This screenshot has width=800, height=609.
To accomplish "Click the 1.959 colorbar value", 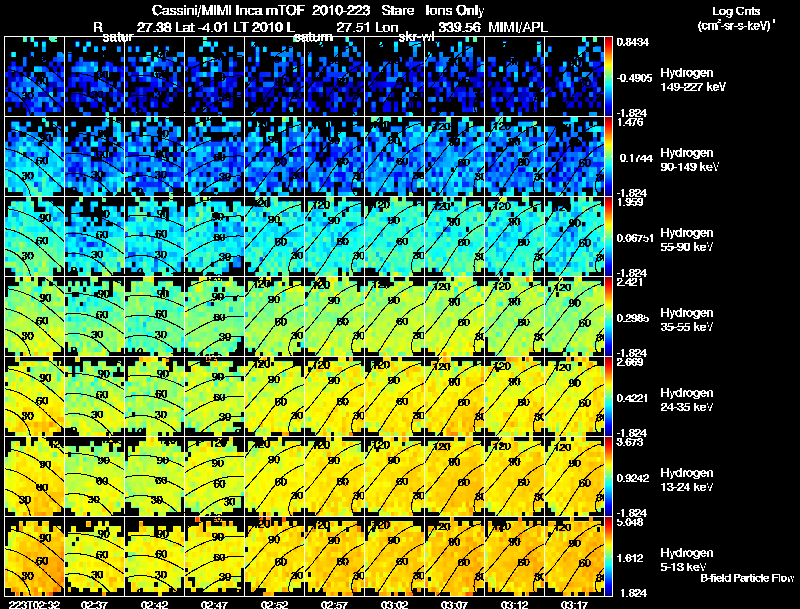I will (631, 202).
